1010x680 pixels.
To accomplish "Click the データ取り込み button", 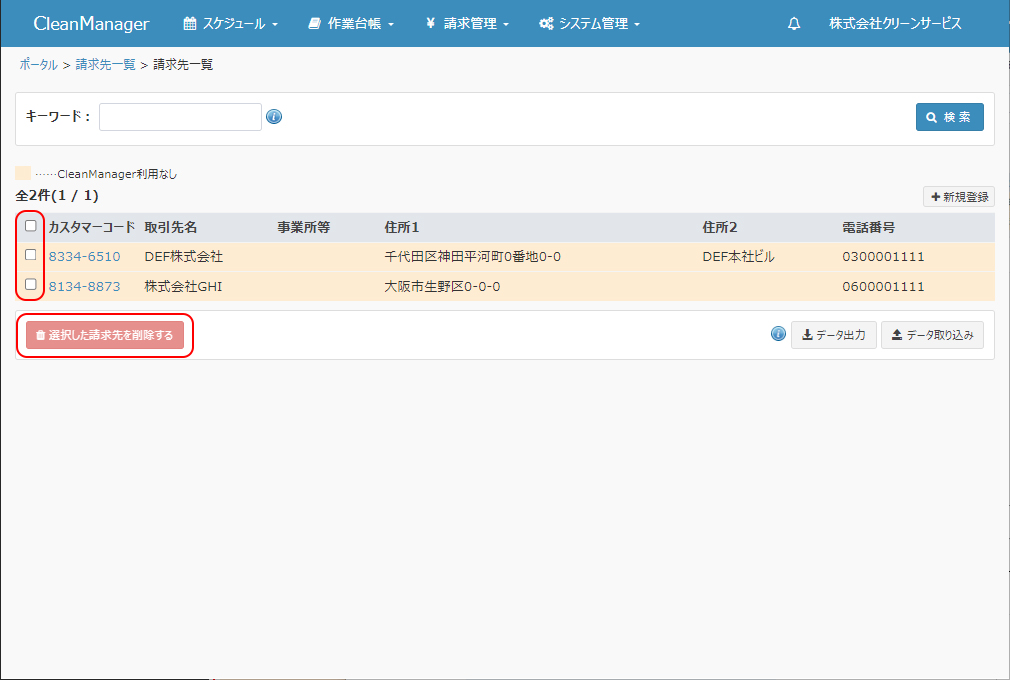I will click(932, 335).
